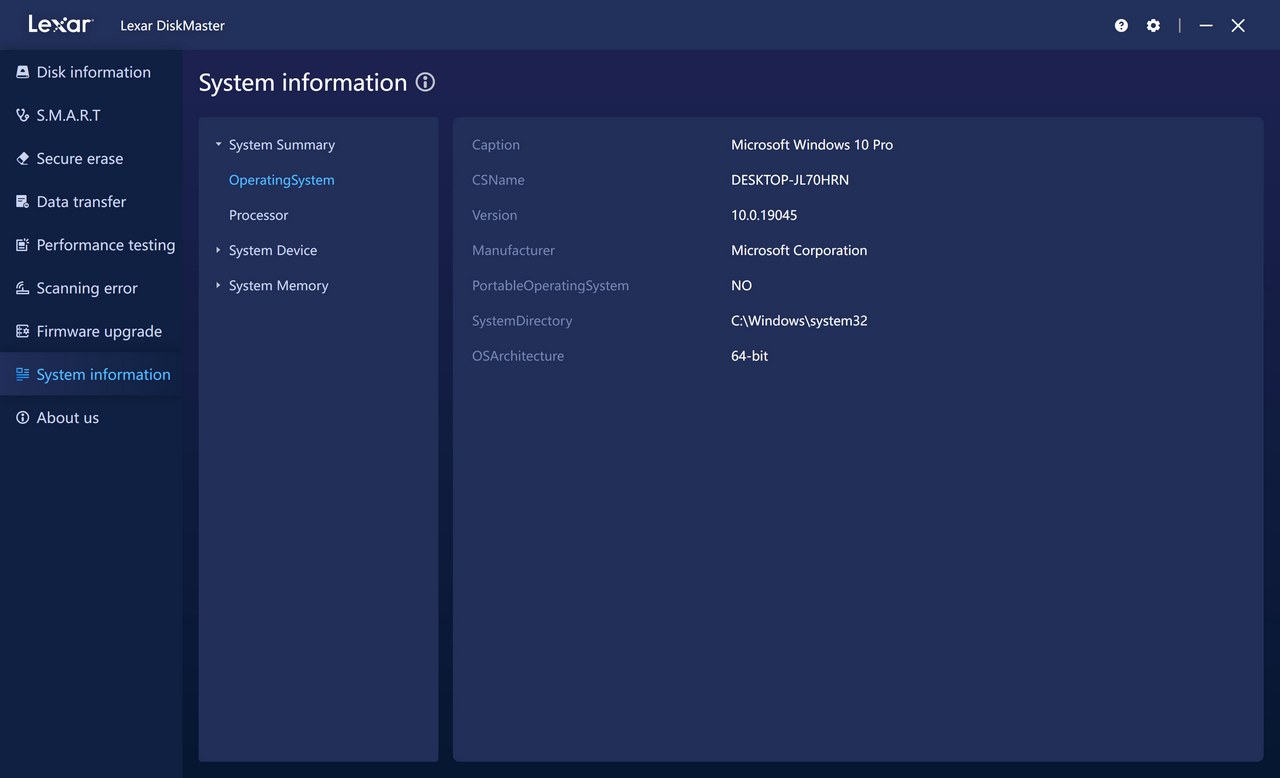Click the Version field label
The height and width of the screenshot is (778, 1280).
495,215
